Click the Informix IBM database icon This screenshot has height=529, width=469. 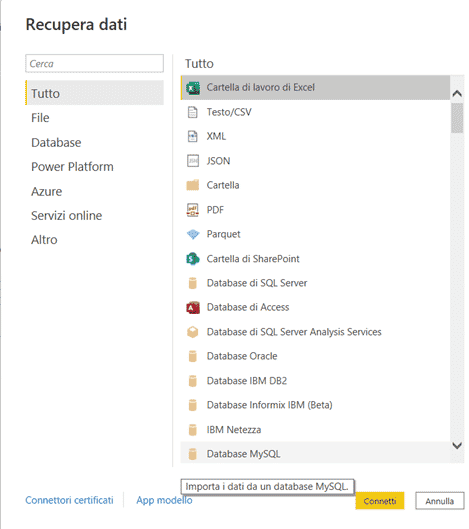coord(193,405)
